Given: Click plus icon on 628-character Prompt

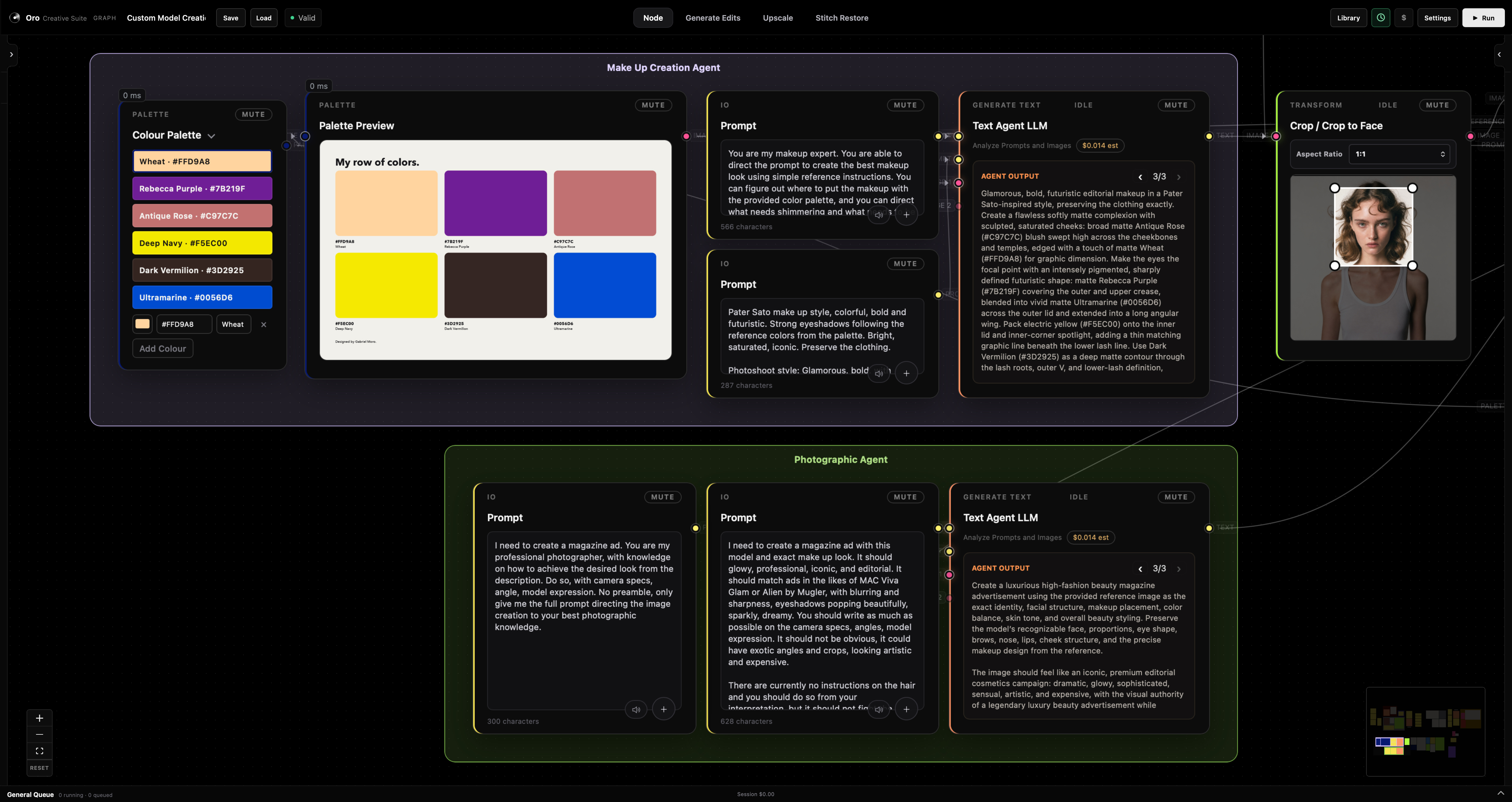Looking at the screenshot, I should pyautogui.click(x=906, y=709).
